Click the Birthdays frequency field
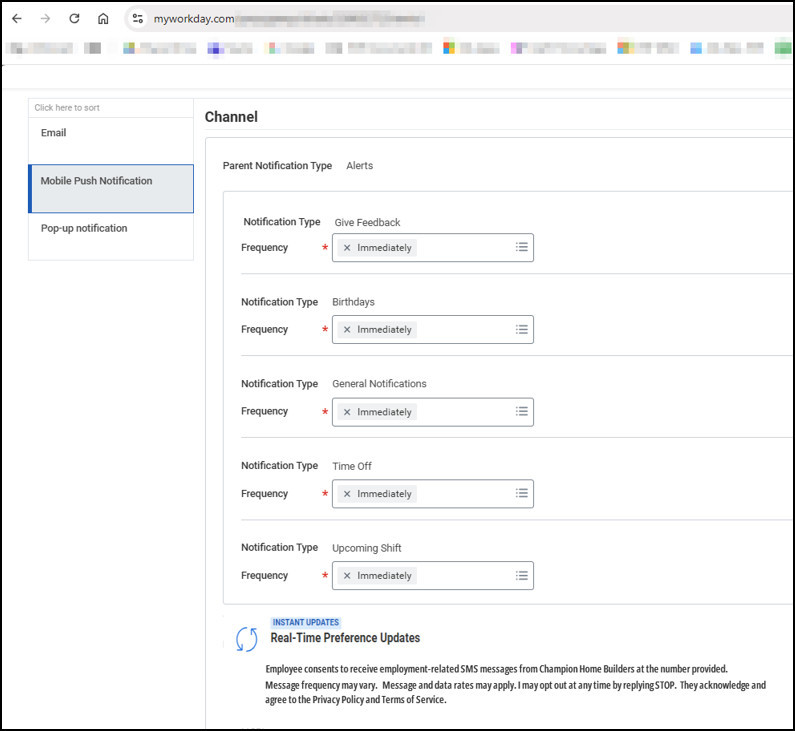 [x=432, y=330]
